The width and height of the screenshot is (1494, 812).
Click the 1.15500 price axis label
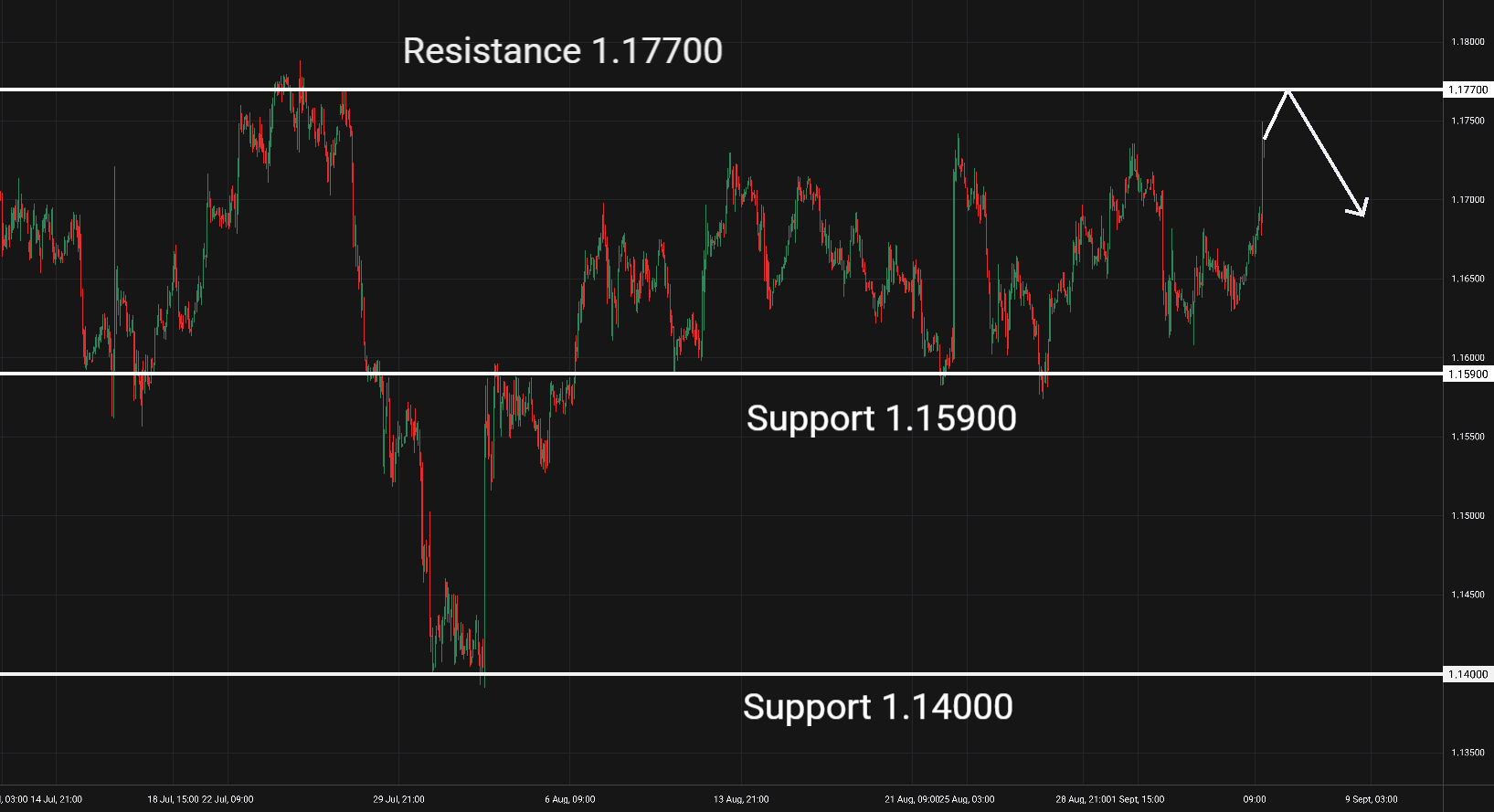click(1468, 437)
